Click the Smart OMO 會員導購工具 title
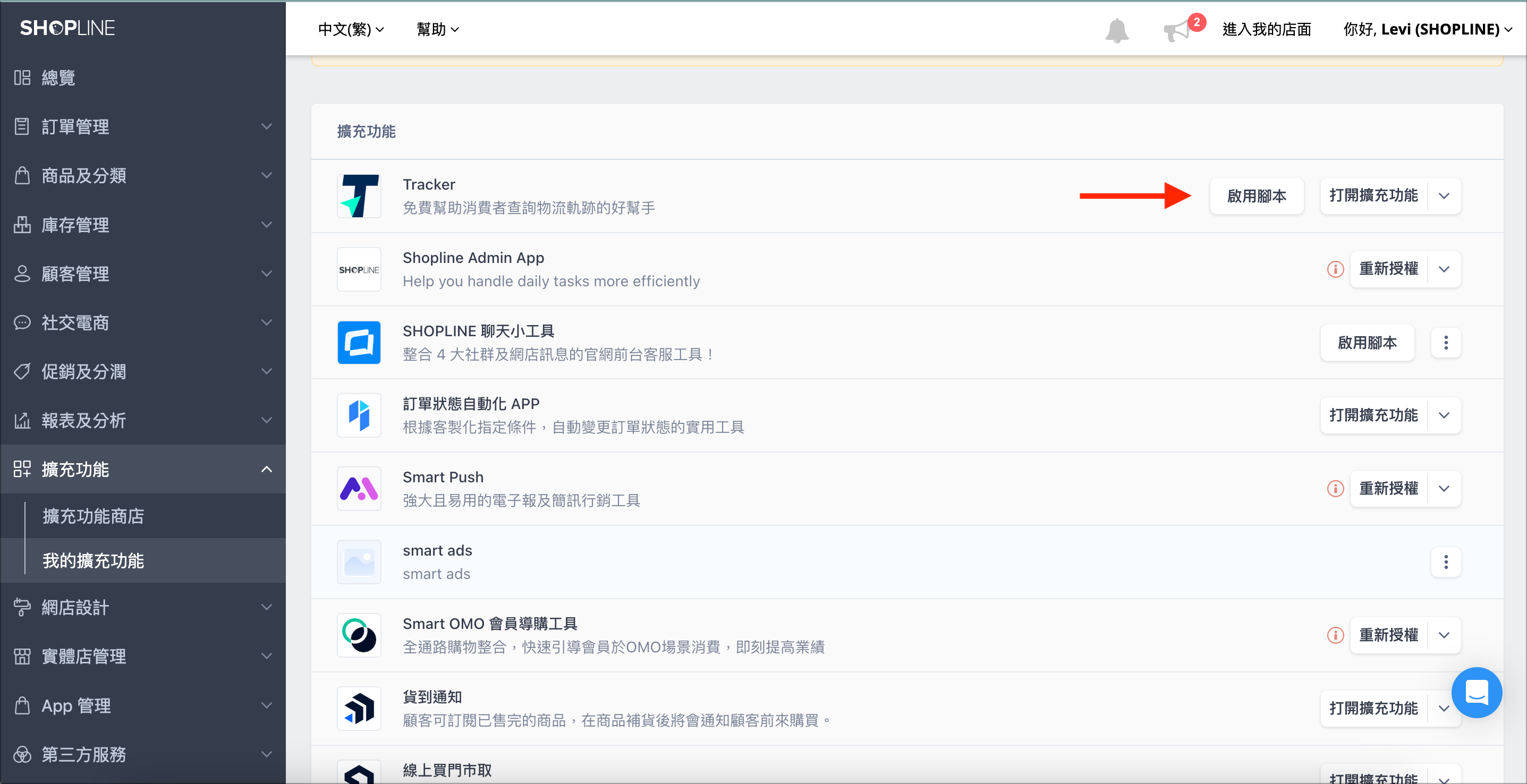The width and height of the screenshot is (1527, 784). (x=490, y=624)
